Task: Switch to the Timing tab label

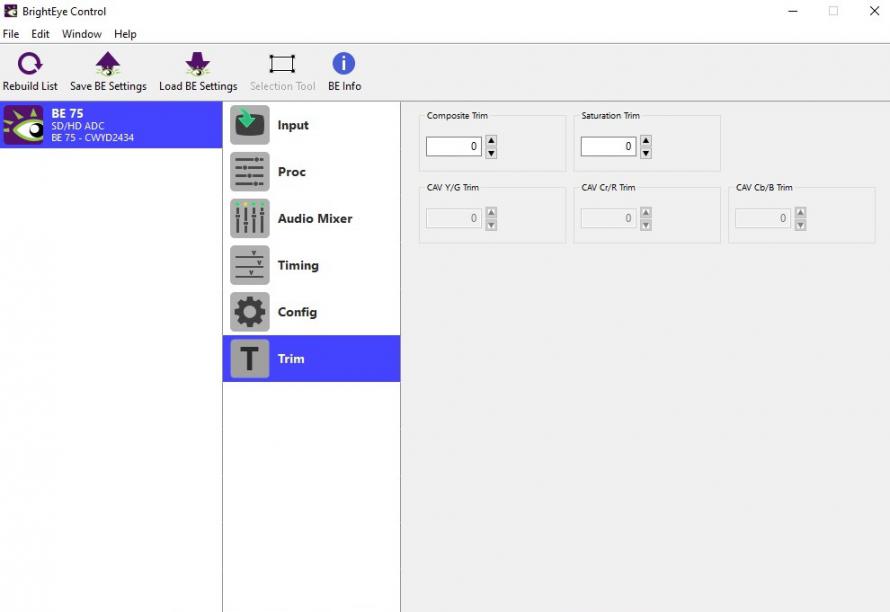Action: point(298,265)
